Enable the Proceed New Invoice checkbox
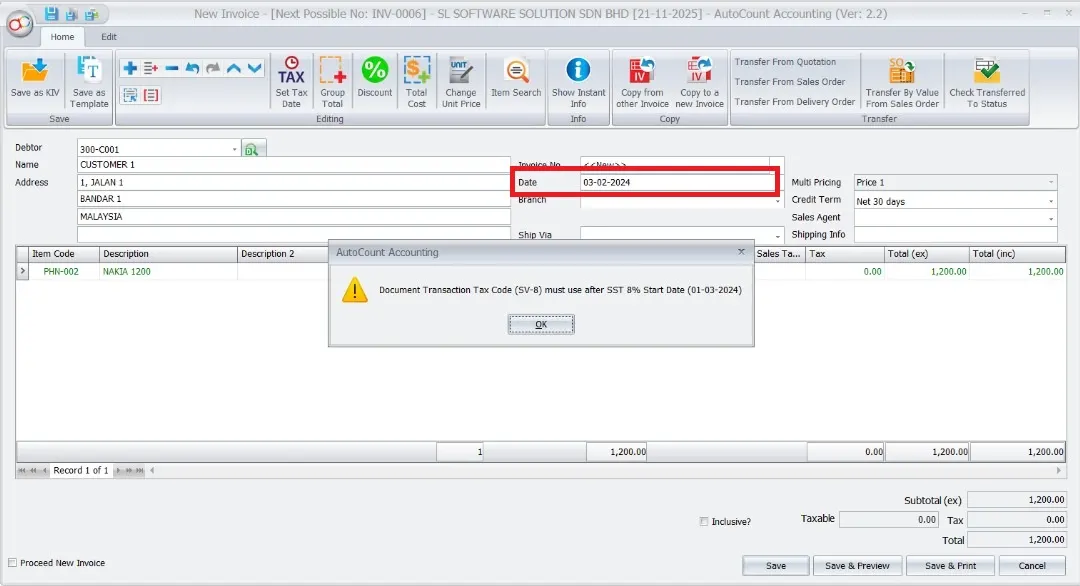The width and height of the screenshot is (1080, 586). pos(13,563)
